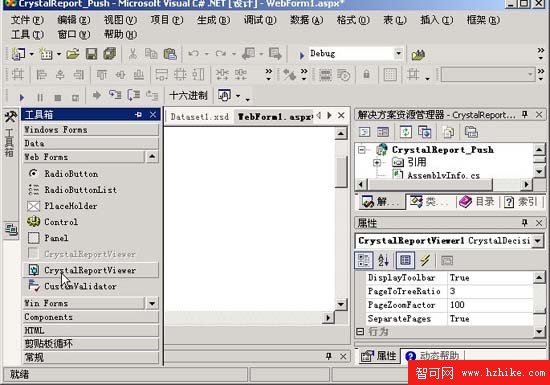Switch to 目录 contents tab

477,202
